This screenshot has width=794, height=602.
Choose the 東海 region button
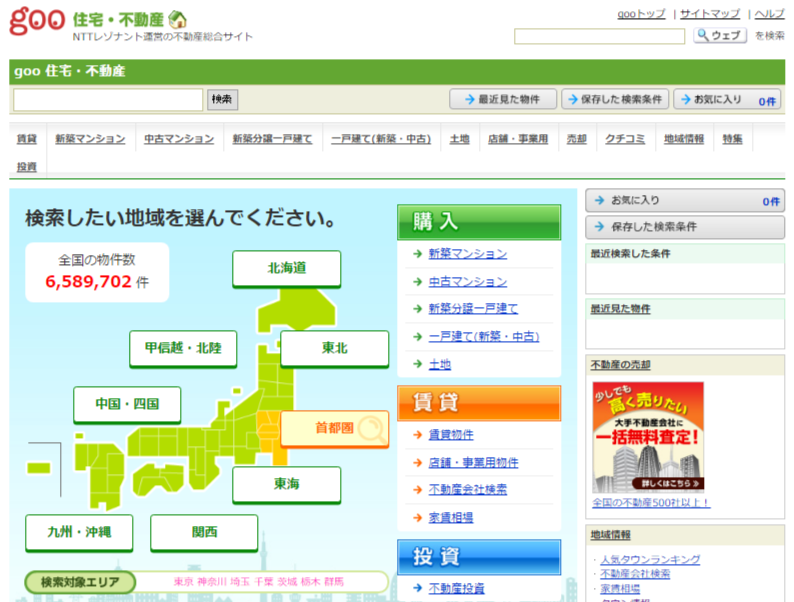[287, 484]
